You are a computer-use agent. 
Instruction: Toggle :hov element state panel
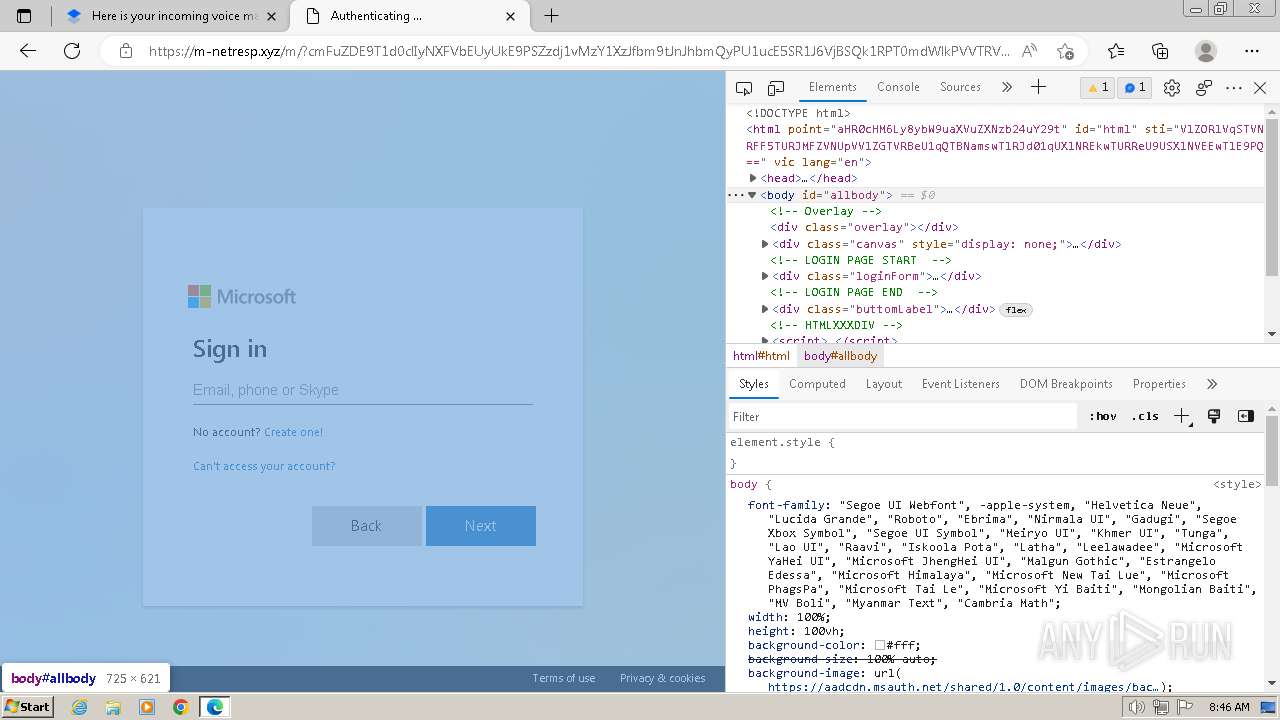[x=1103, y=416]
